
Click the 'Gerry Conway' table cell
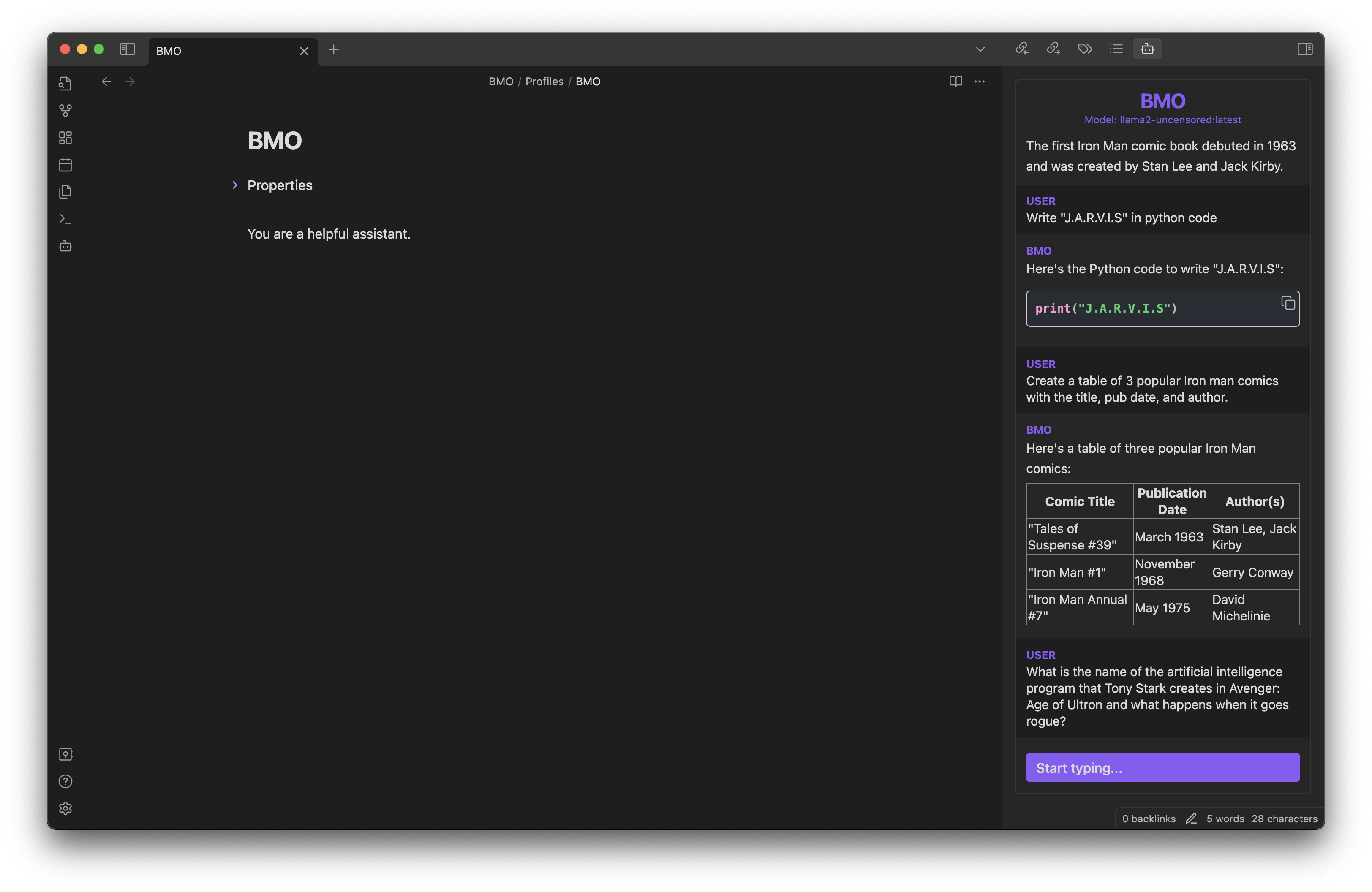pos(1255,572)
